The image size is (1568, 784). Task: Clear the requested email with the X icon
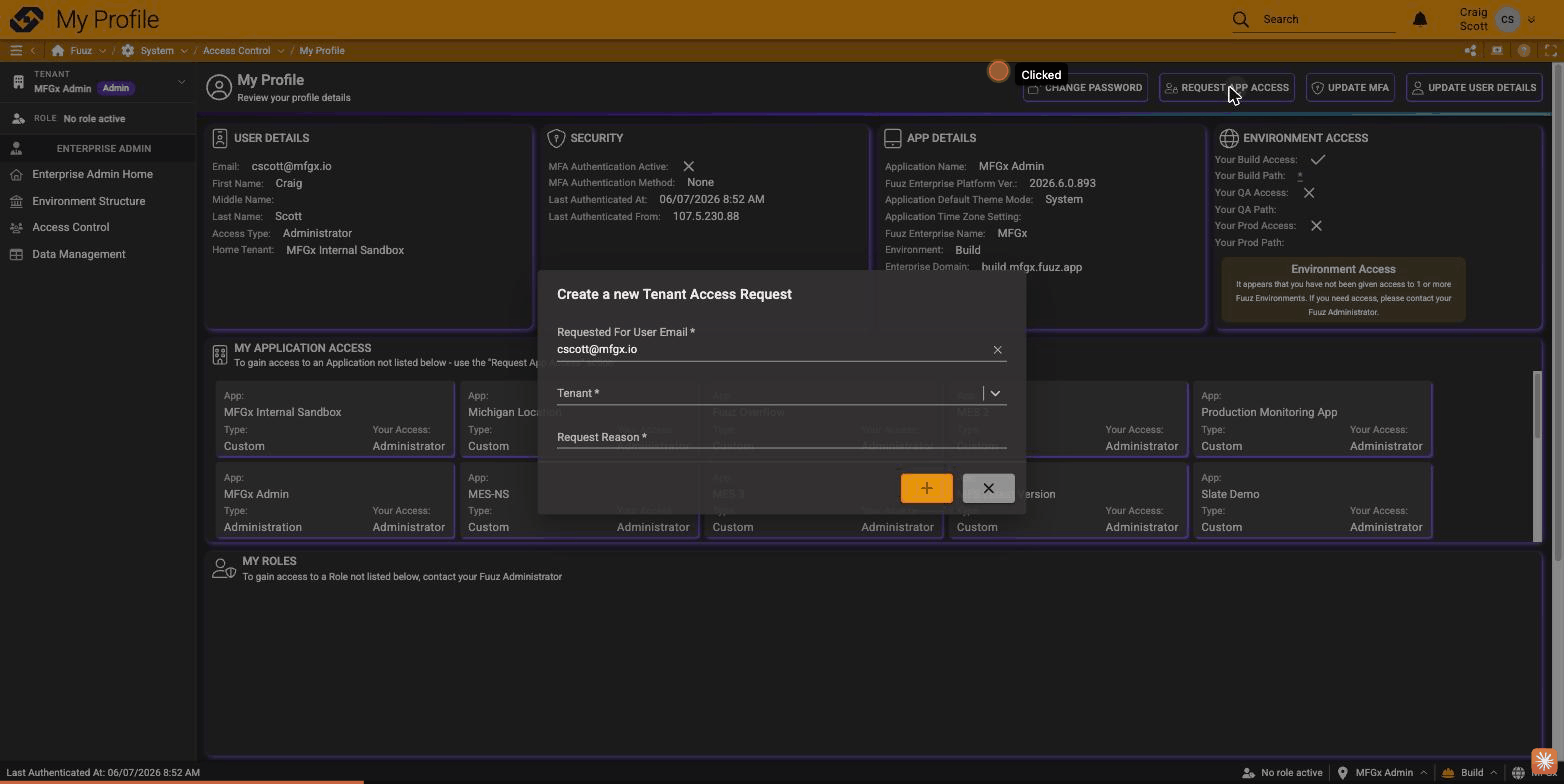click(997, 350)
